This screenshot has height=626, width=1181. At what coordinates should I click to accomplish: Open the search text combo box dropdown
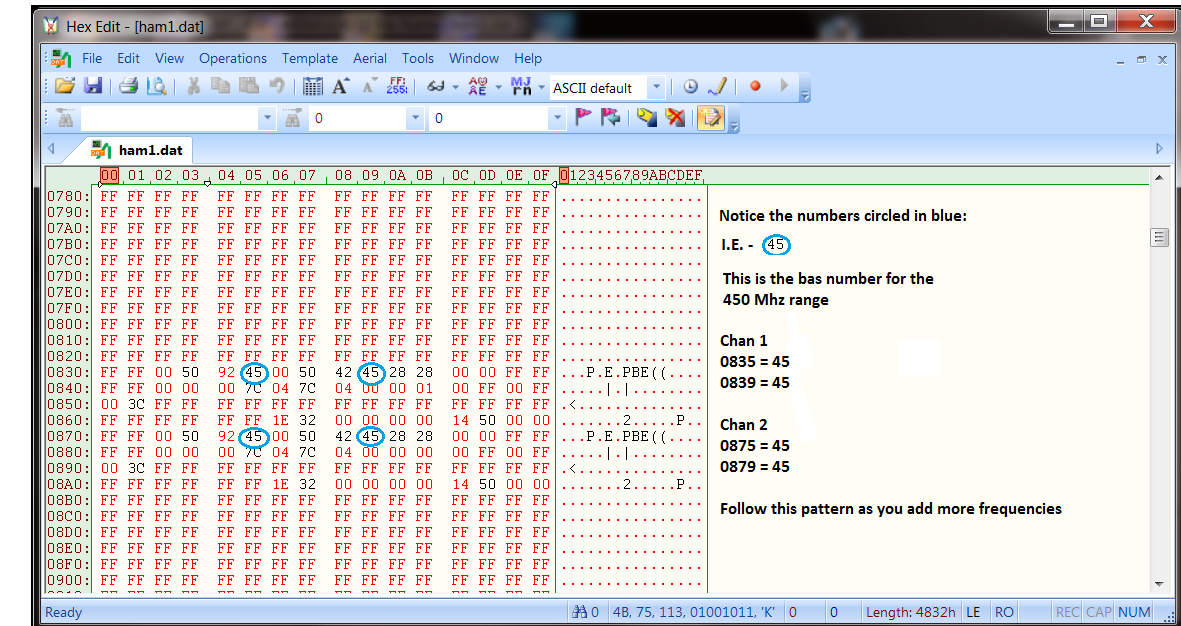click(x=266, y=118)
